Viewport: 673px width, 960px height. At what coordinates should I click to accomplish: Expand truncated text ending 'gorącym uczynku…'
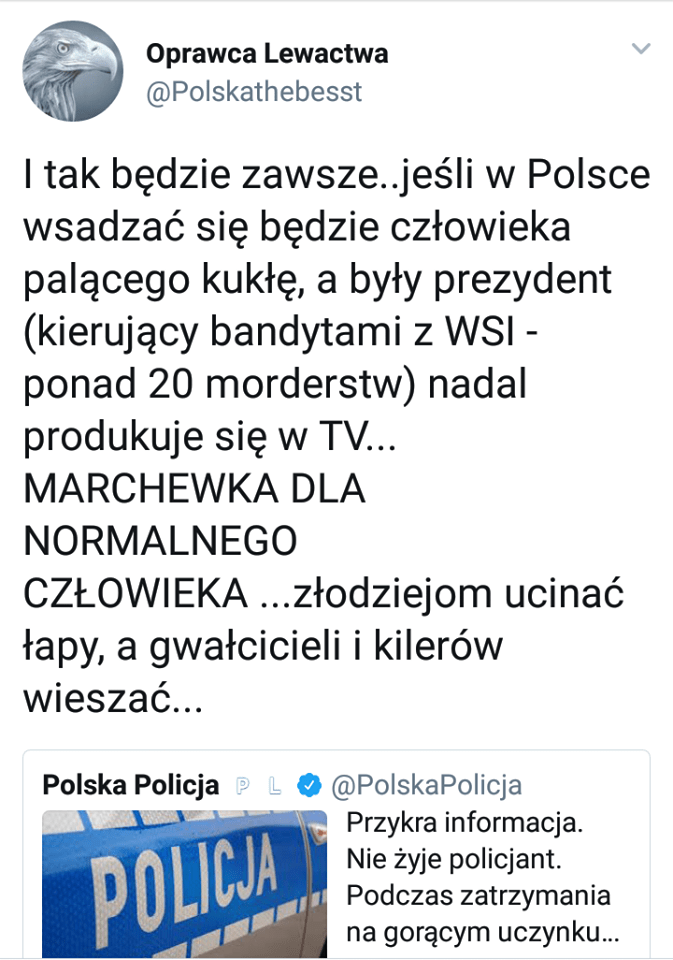coord(484,933)
